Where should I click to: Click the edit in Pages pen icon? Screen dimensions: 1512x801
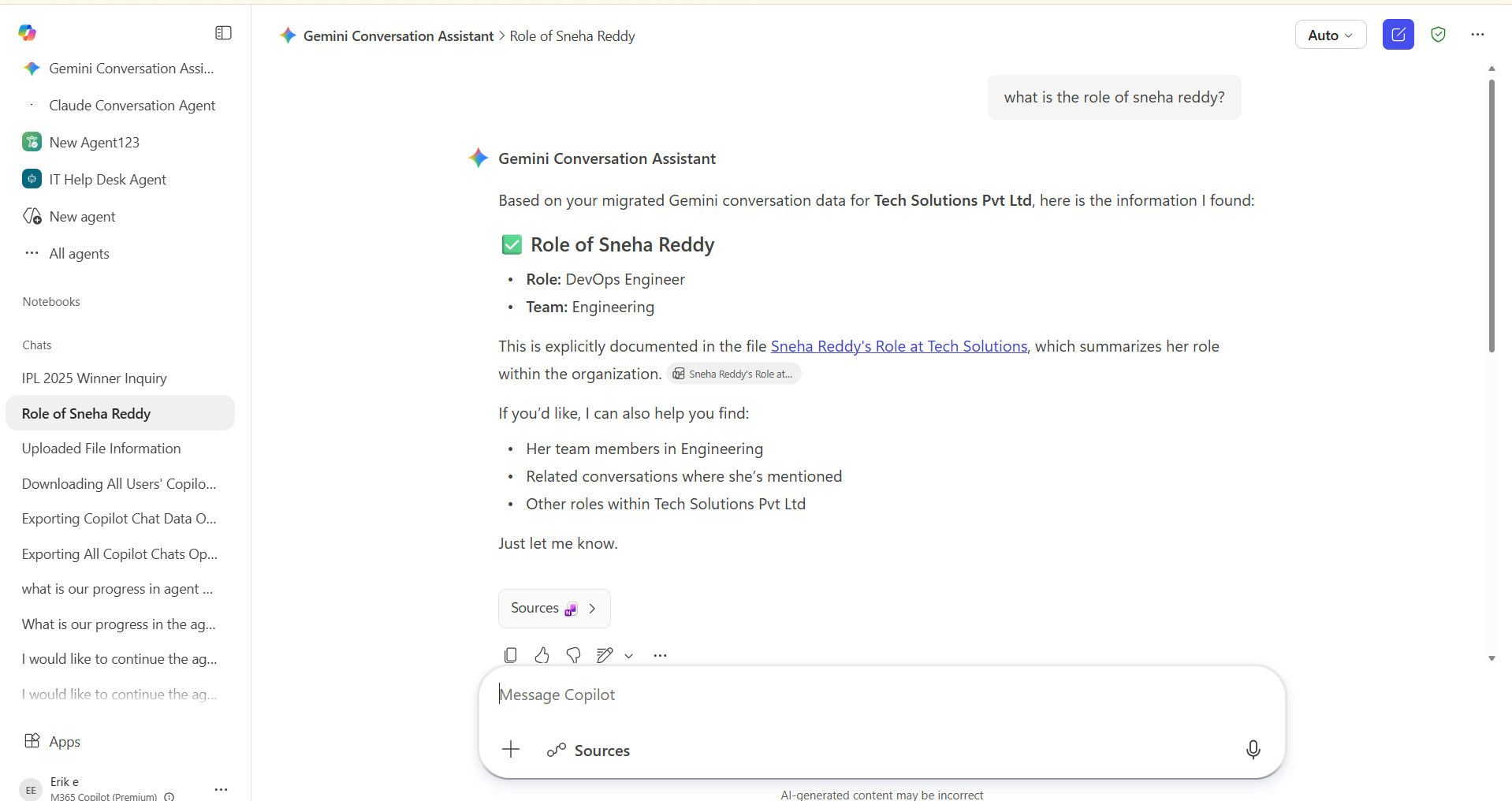click(x=605, y=655)
